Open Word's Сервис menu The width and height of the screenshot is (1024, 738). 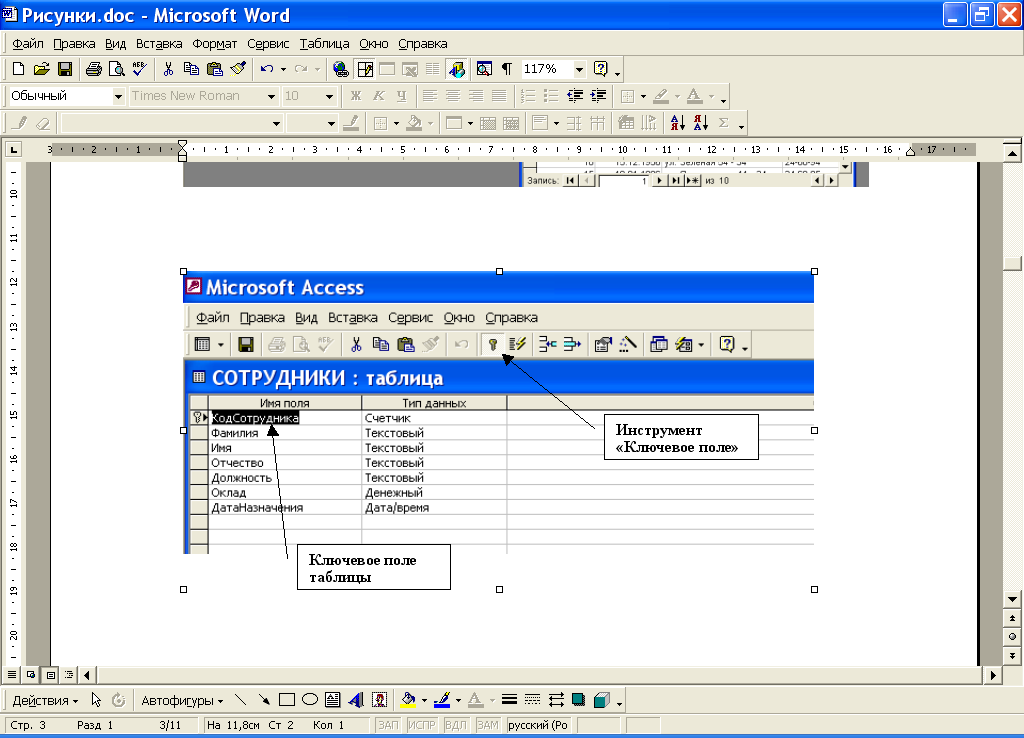point(268,44)
